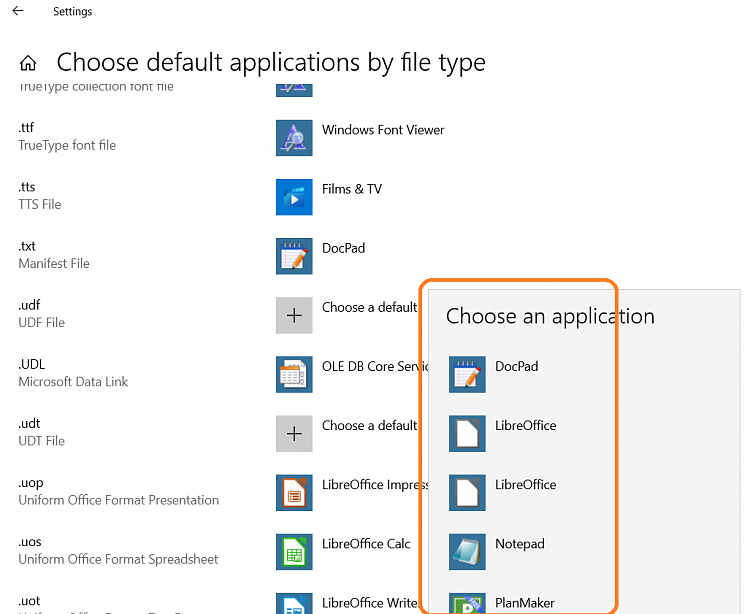Click the .uot extension text
Screen dimensions: 750x614
[x=29, y=601]
